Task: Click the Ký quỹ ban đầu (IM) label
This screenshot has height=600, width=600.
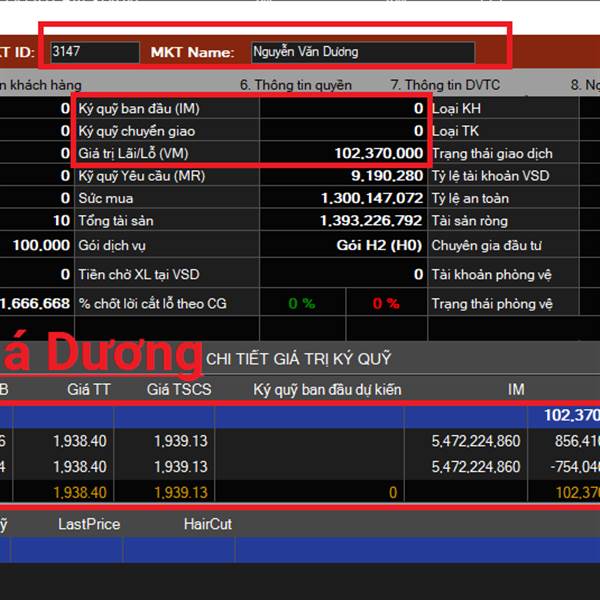Action: click(x=146, y=108)
